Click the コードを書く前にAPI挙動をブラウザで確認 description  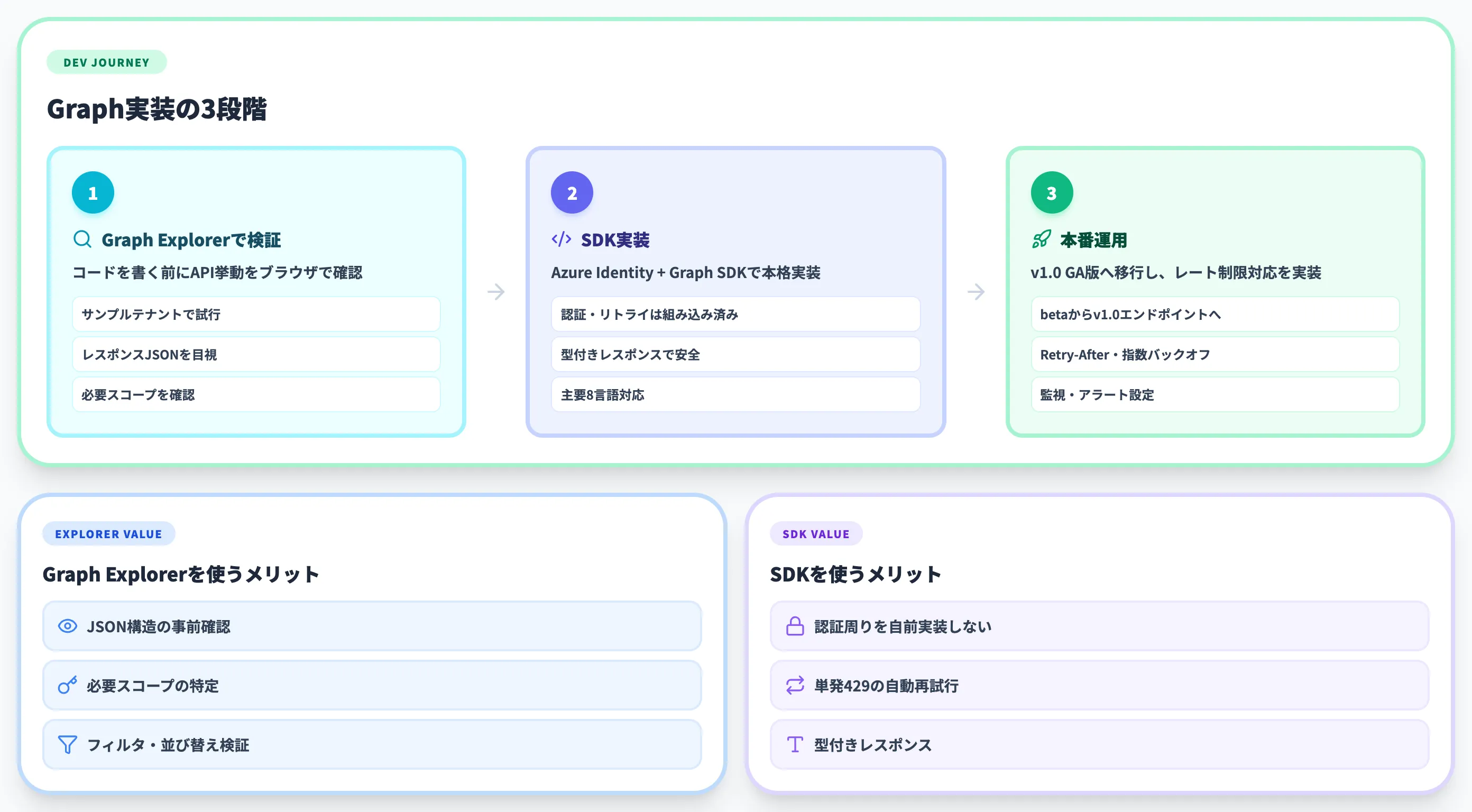click(218, 273)
